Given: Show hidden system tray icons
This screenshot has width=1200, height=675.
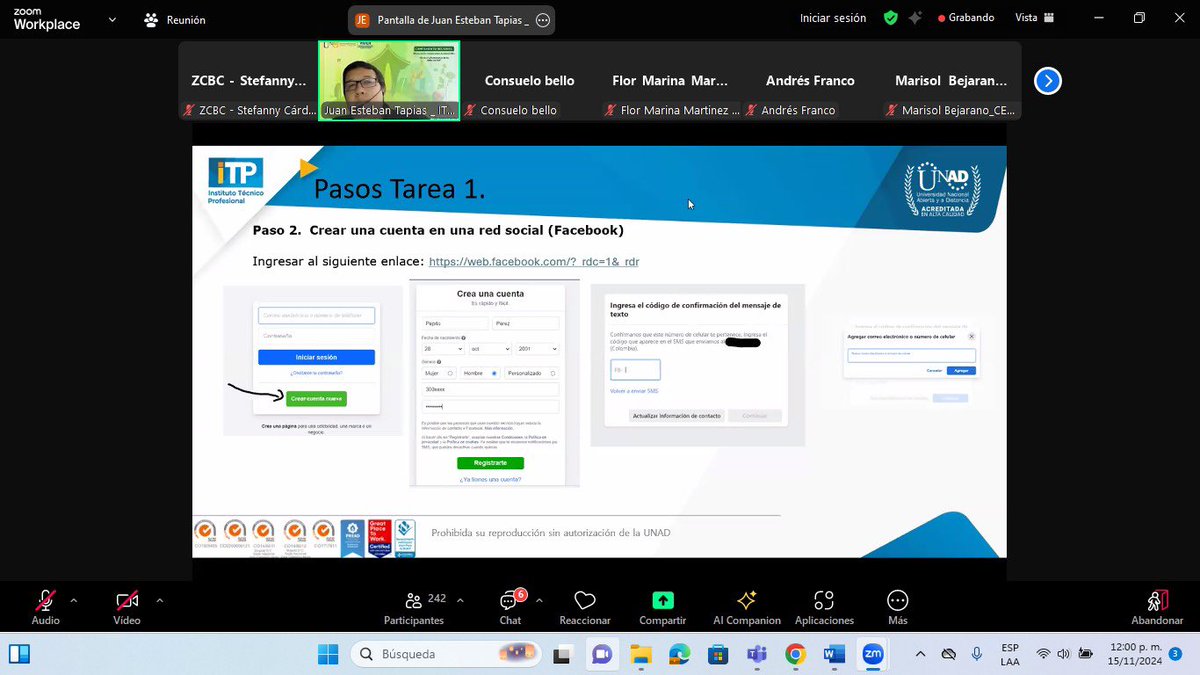Looking at the screenshot, I should coord(920,654).
